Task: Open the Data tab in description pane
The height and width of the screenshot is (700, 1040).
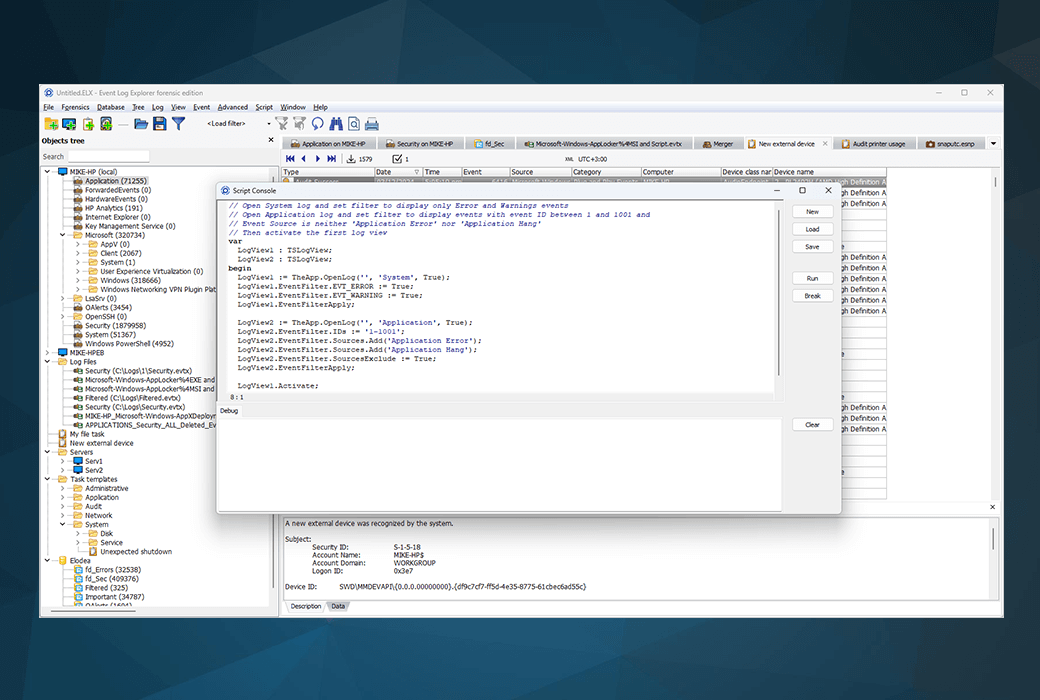Action: coord(338,606)
